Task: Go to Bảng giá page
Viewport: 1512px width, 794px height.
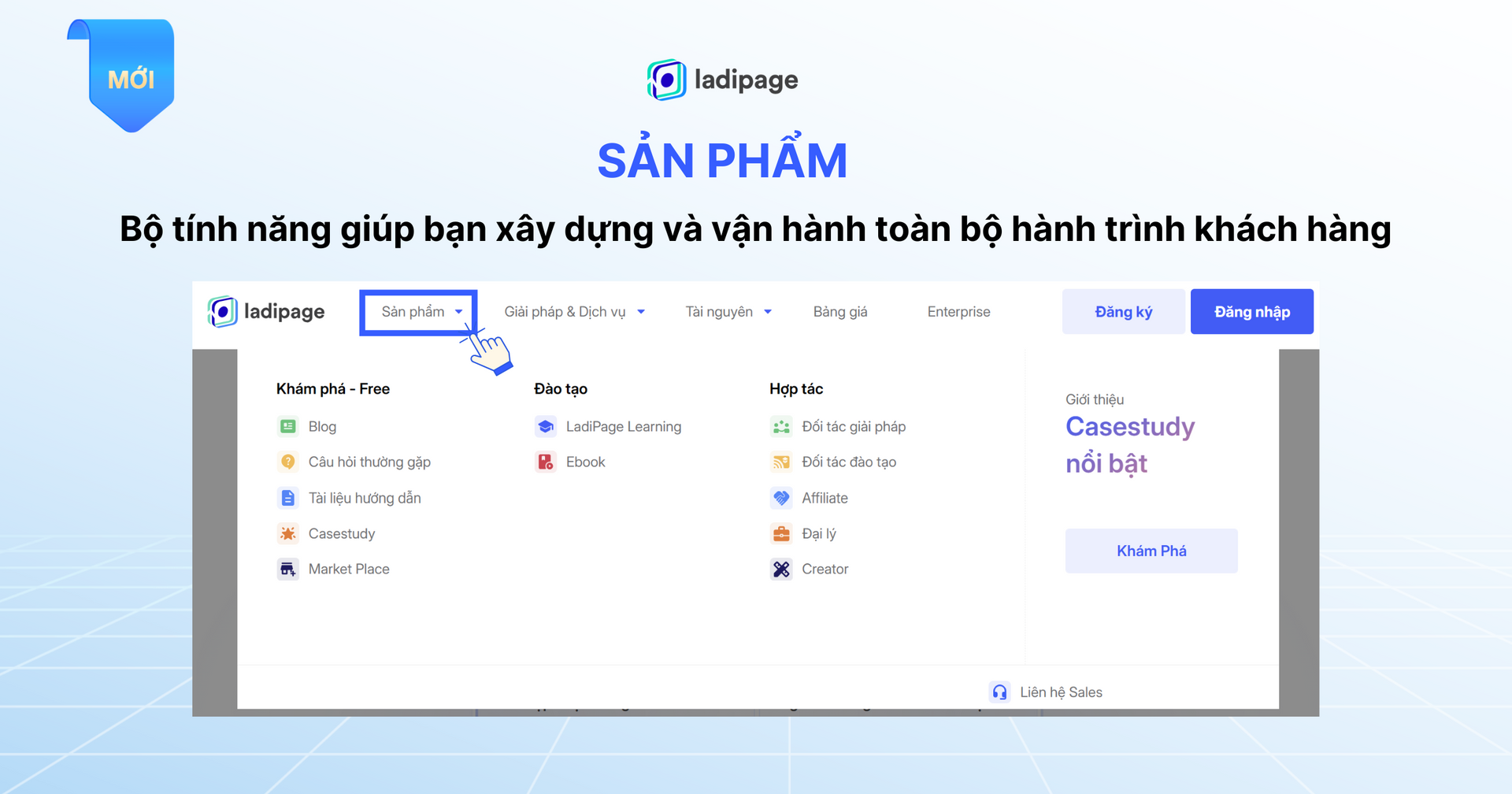Action: point(840,312)
